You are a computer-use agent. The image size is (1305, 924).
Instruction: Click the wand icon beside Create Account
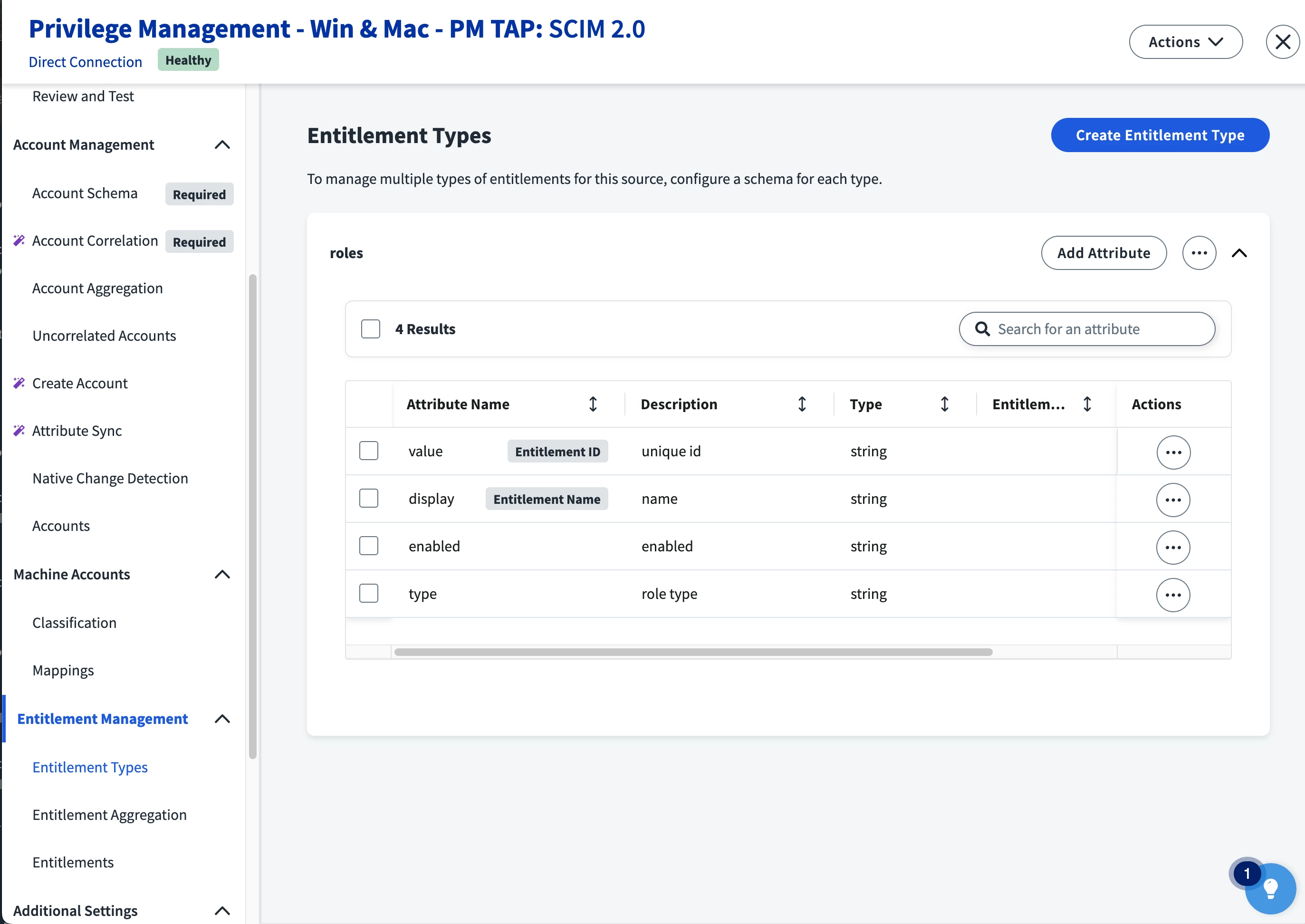(x=19, y=383)
